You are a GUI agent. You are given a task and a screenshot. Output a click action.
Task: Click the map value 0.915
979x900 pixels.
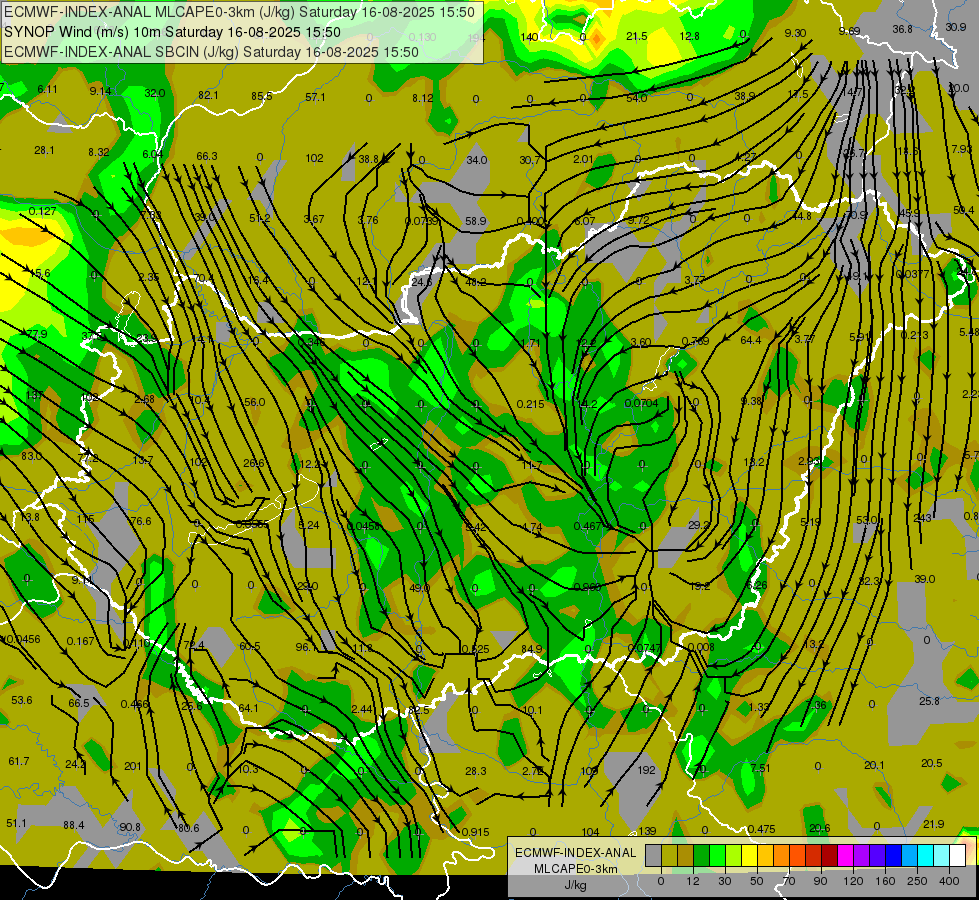[475, 832]
